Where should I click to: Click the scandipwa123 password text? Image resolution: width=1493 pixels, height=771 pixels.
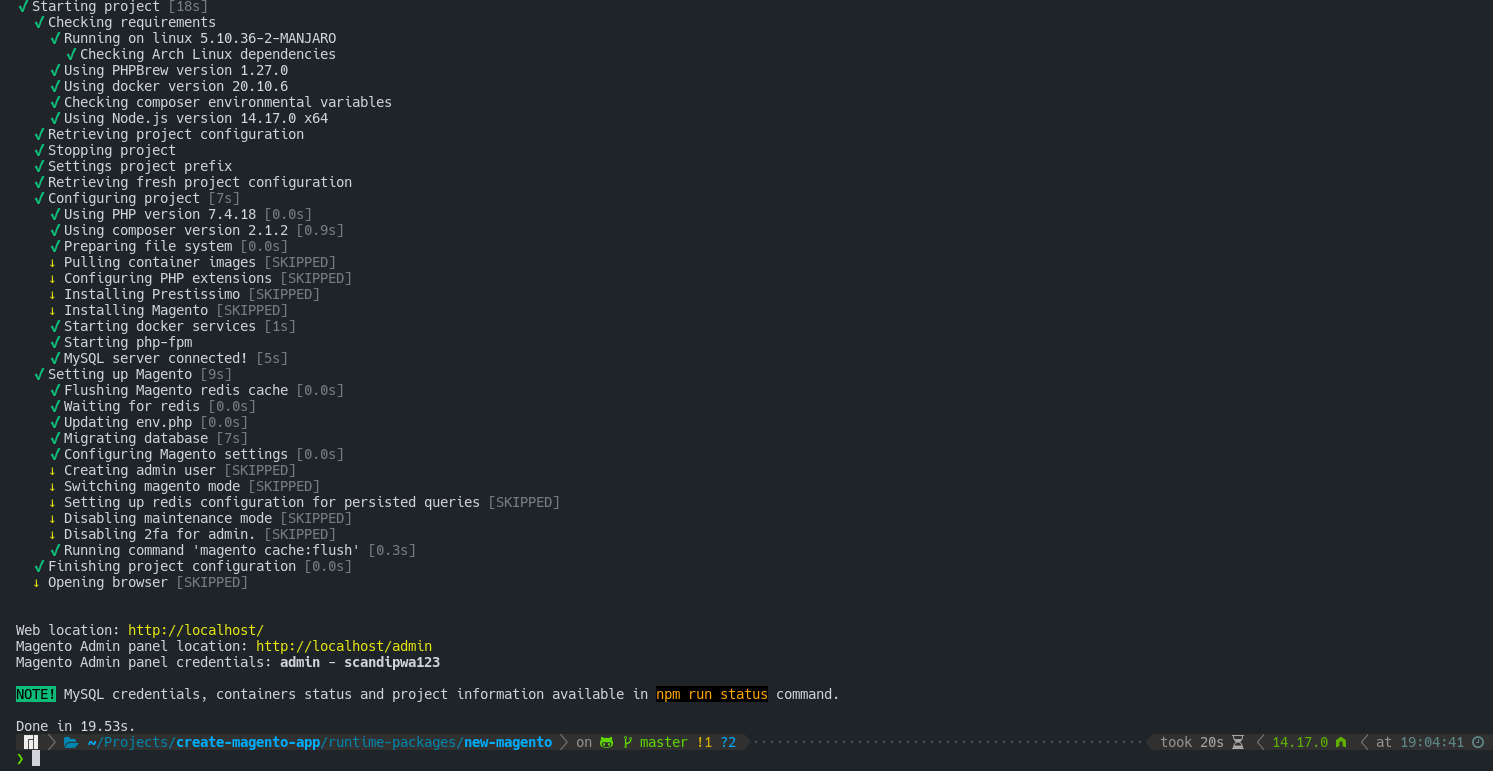tap(392, 662)
